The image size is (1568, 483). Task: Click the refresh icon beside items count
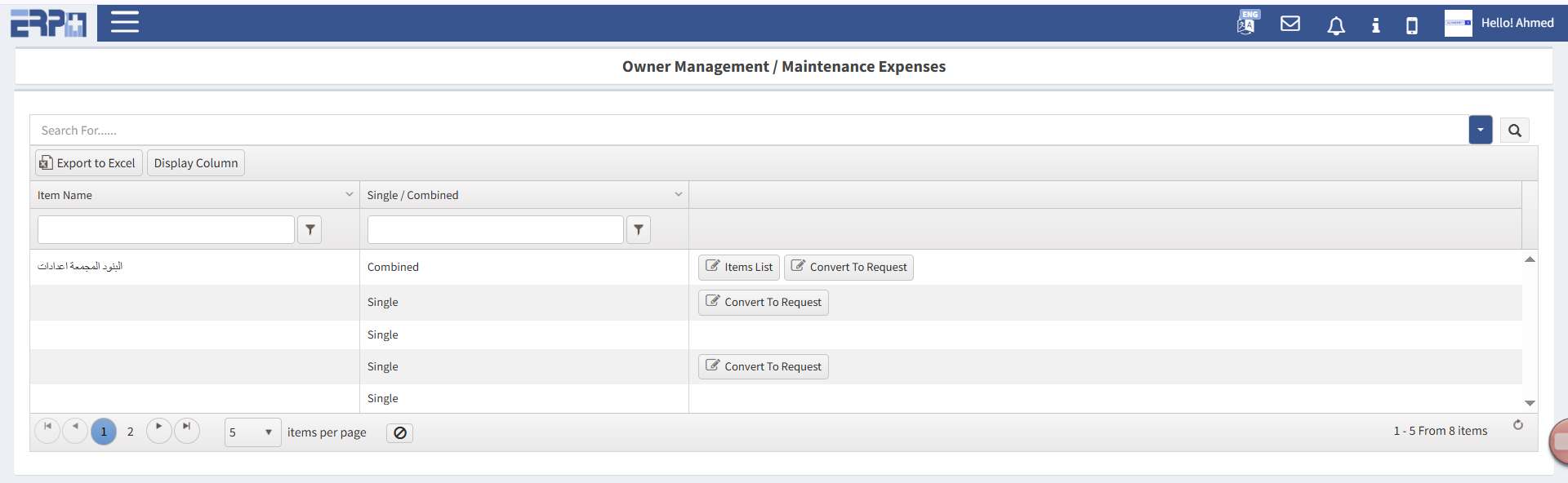(x=1517, y=425)
